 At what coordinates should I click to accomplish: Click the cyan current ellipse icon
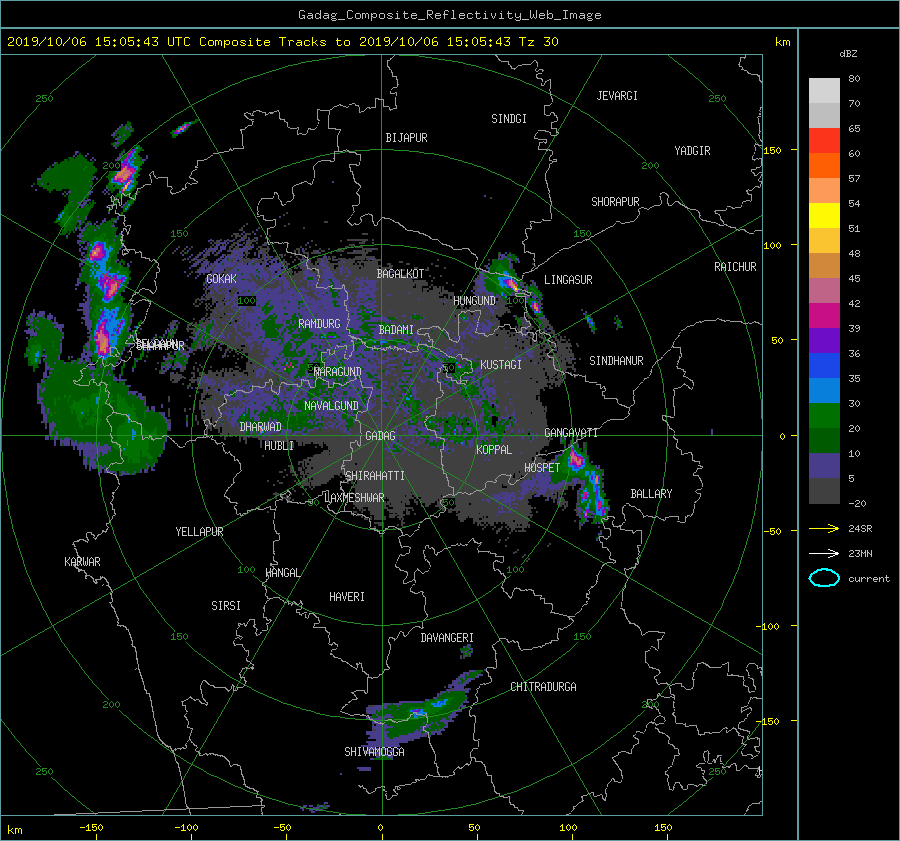[824, 578]
